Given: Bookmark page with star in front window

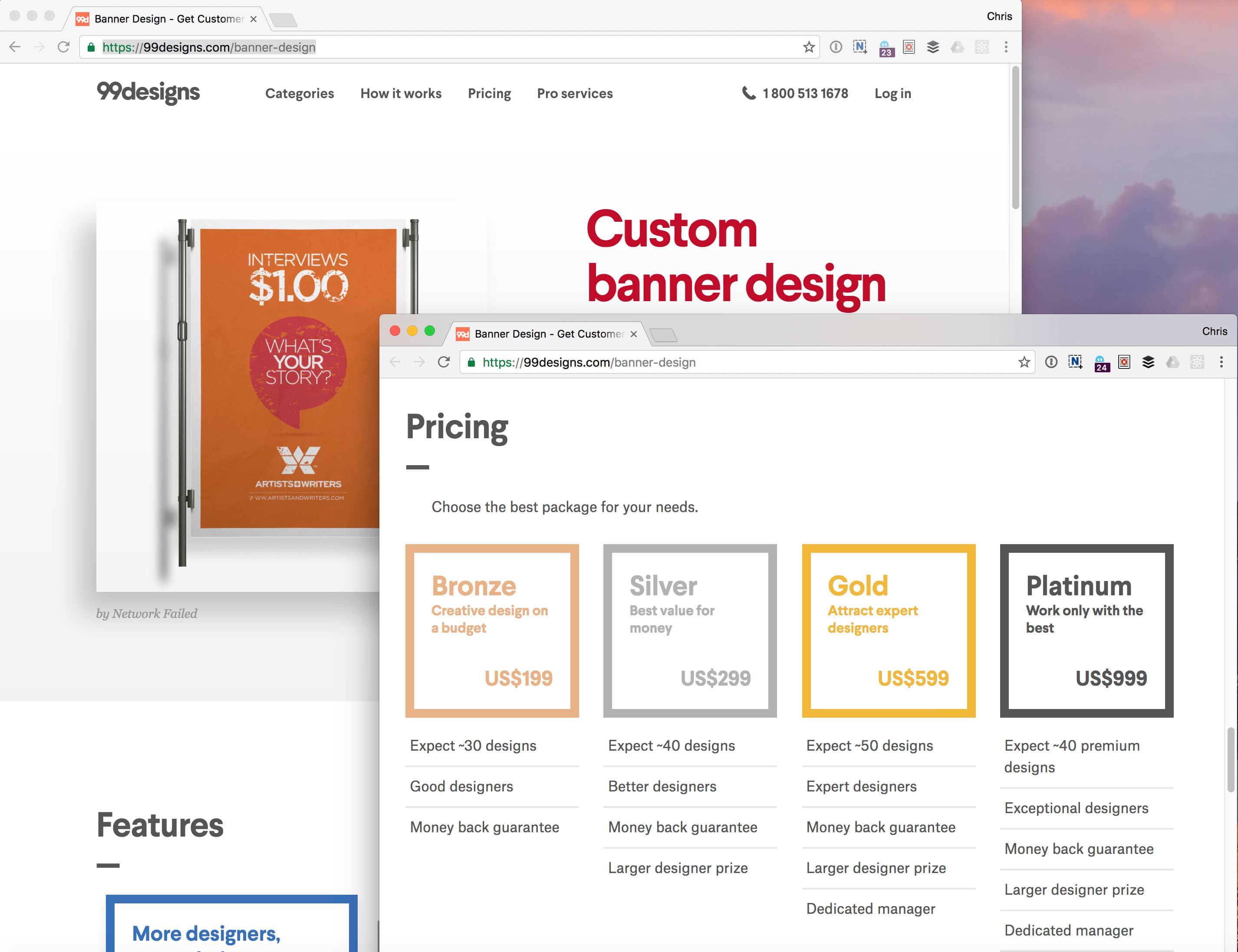Looking at the screenshot, I should tap(1024, 362).
